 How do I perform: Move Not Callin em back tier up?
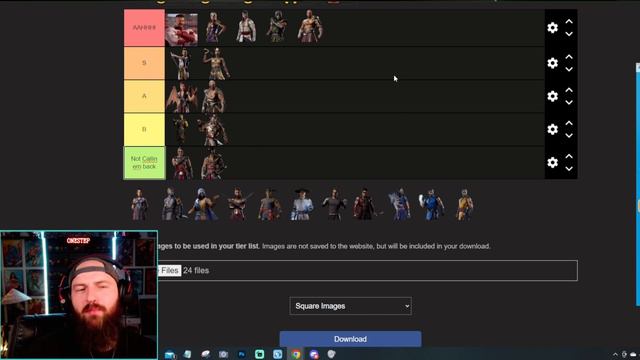click(569, 156)
